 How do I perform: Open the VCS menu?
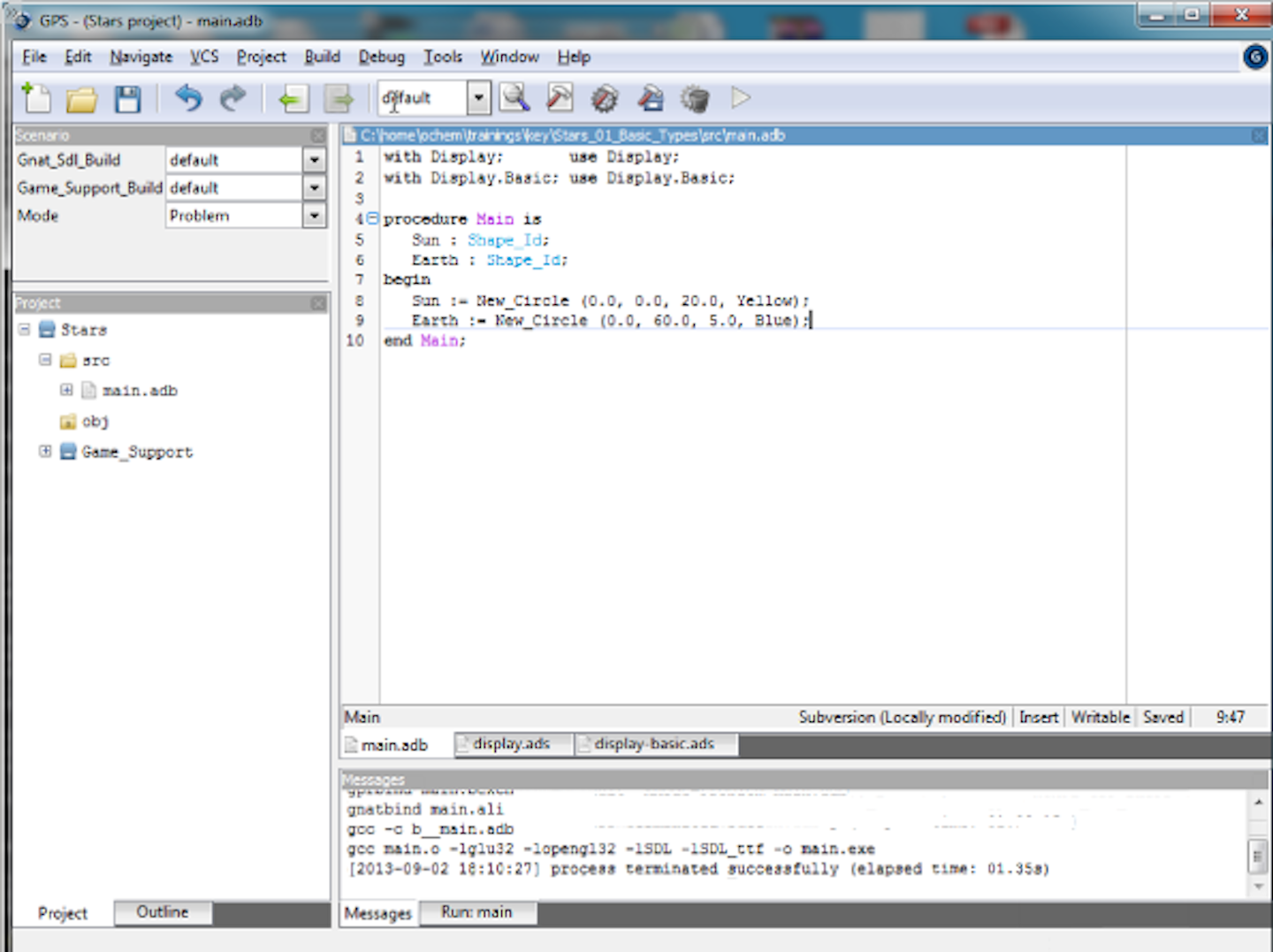pos(204,57)
